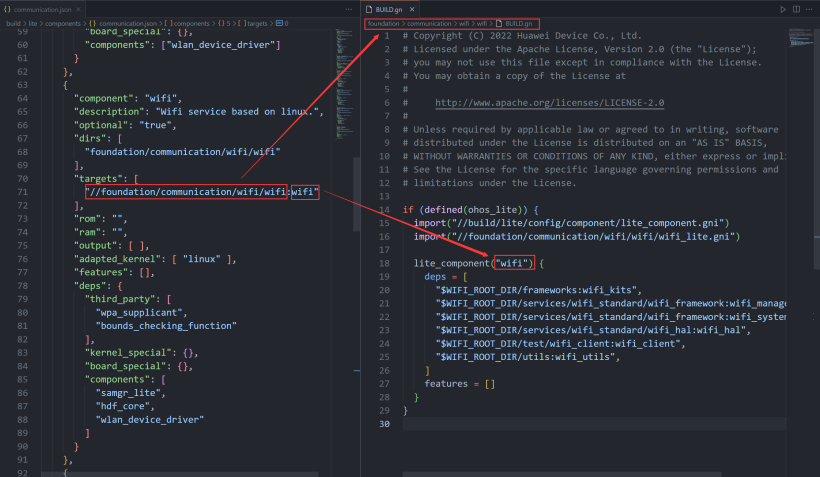The width and height of the screenshot is (820, 477).
Task: Click the "third_party" key
Action: point(123,299)
